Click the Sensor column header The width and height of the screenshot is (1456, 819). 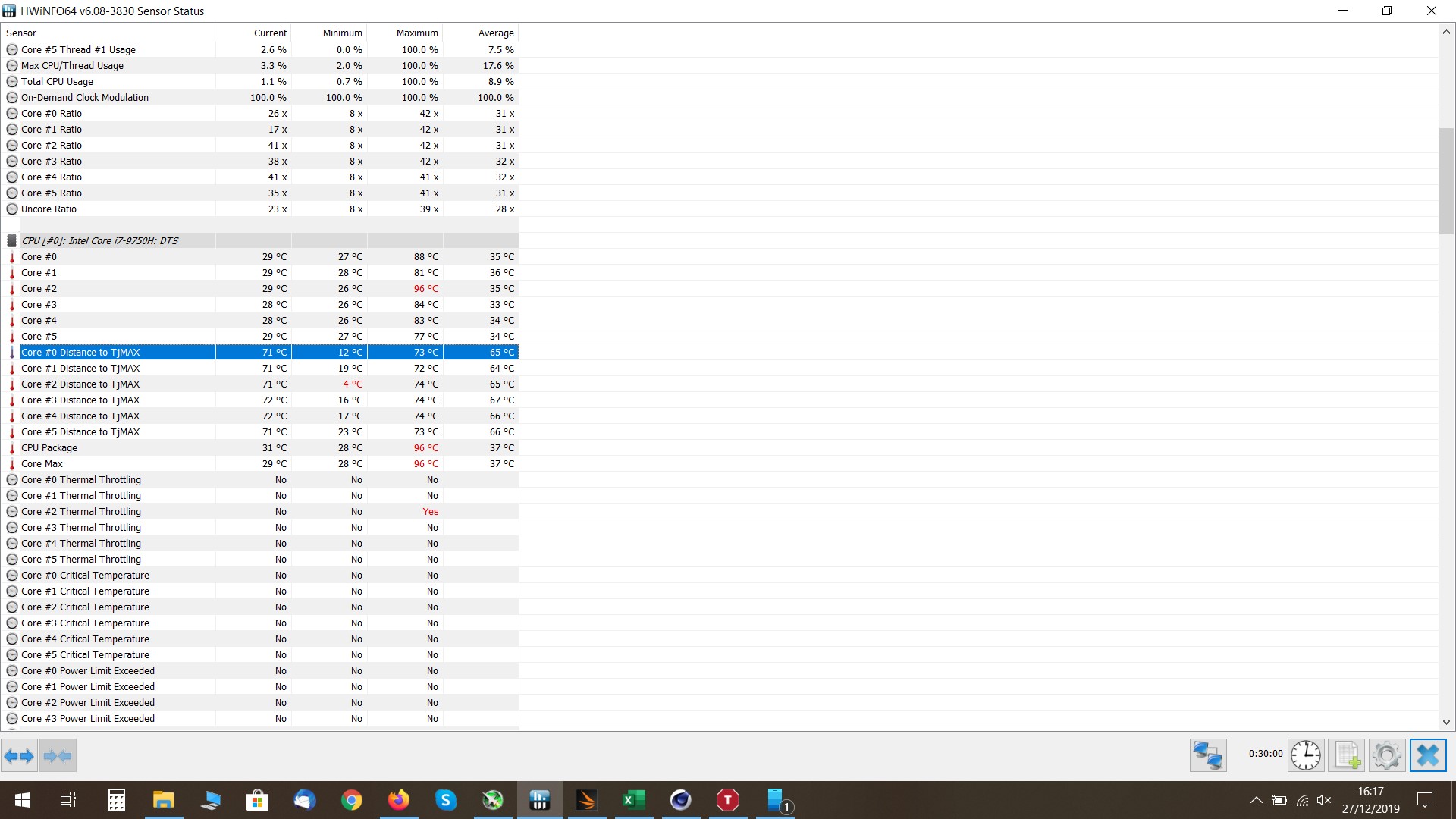click(108, 33)
